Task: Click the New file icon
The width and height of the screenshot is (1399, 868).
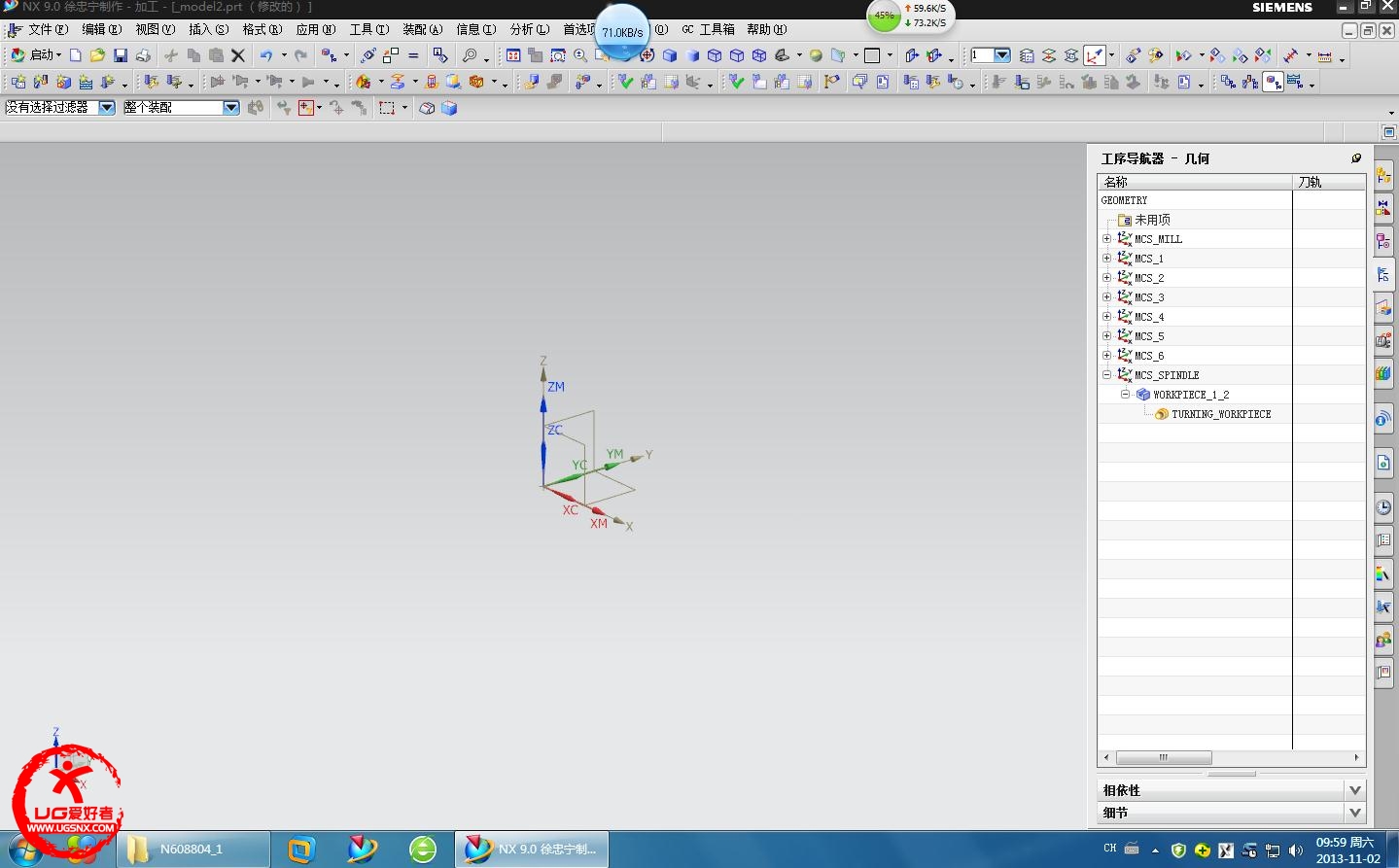Action: tap(75, 55)
